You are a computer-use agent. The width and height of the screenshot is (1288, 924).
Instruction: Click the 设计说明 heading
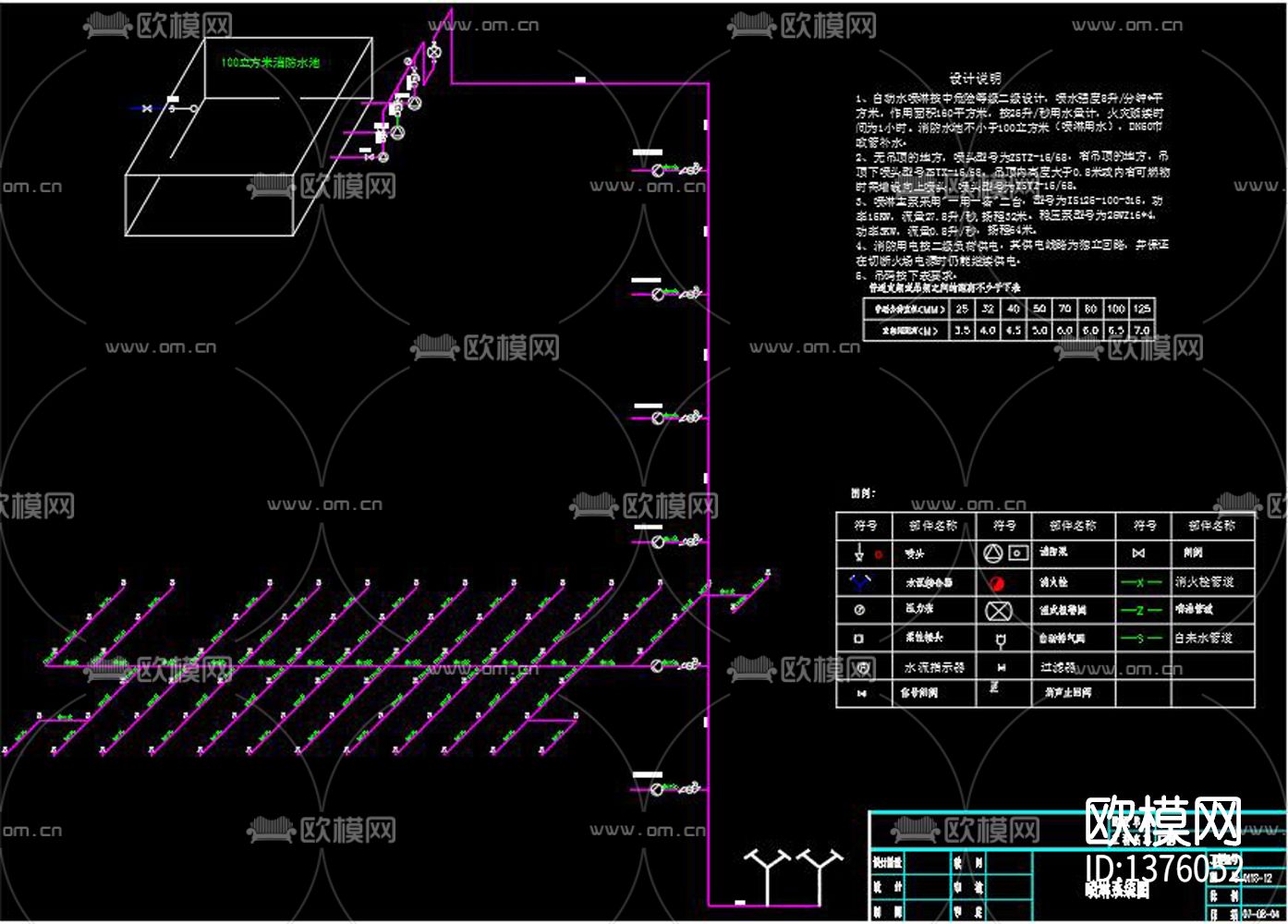tap(975, 79)
